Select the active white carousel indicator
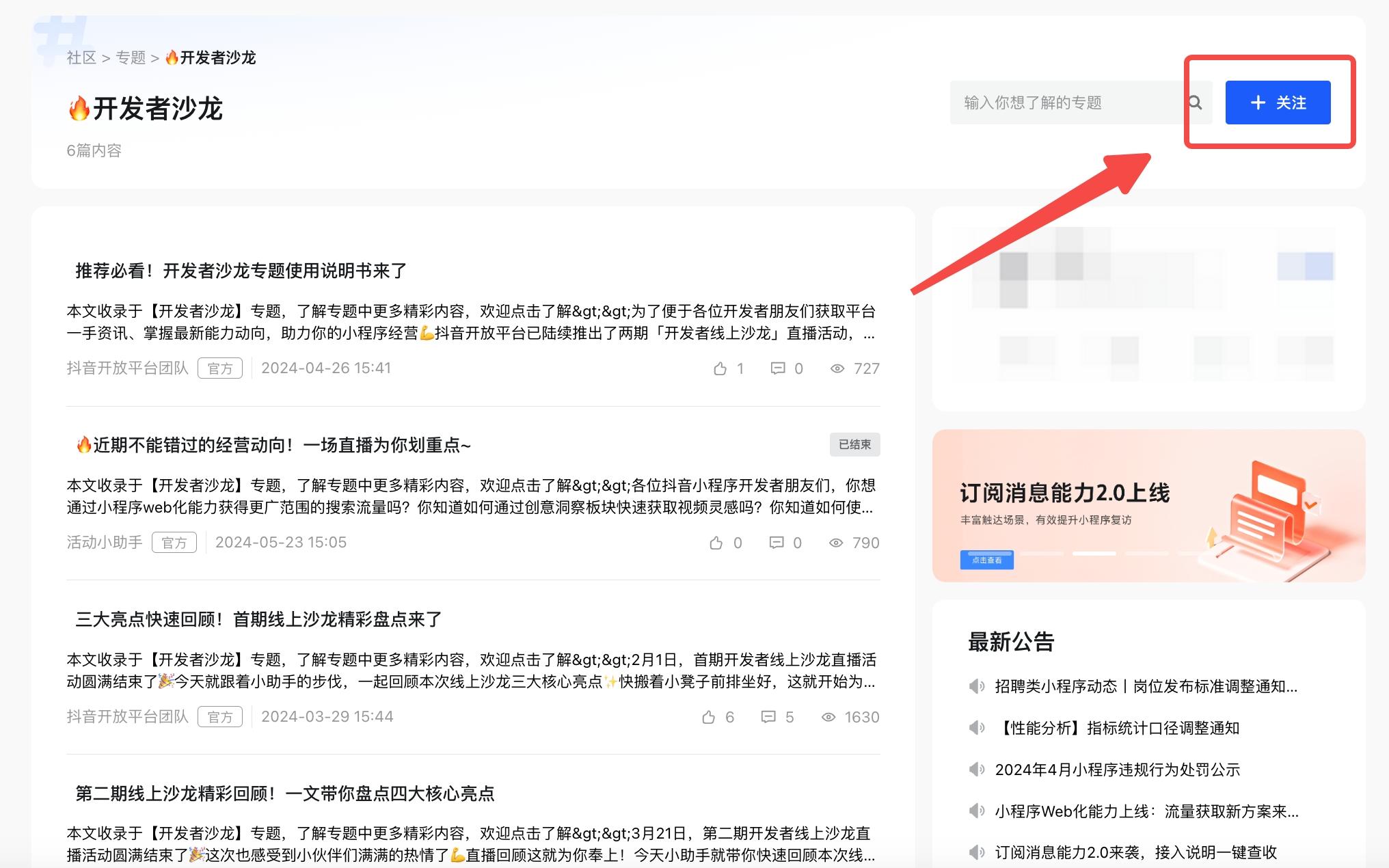Image resolution: width=1389 pixels, height=868 pixels. click(1094, 554)
